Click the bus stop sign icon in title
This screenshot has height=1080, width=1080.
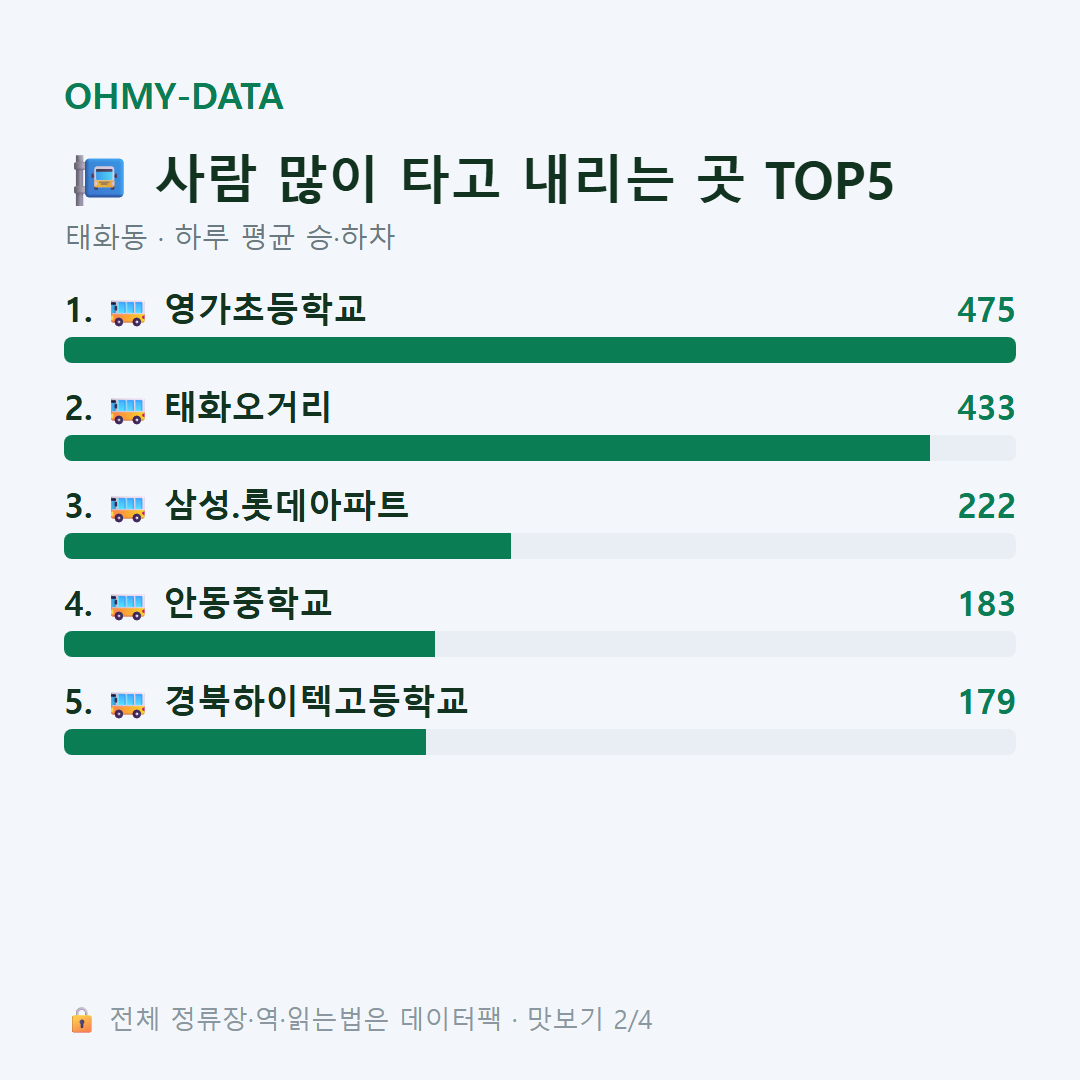click(99, 180)
